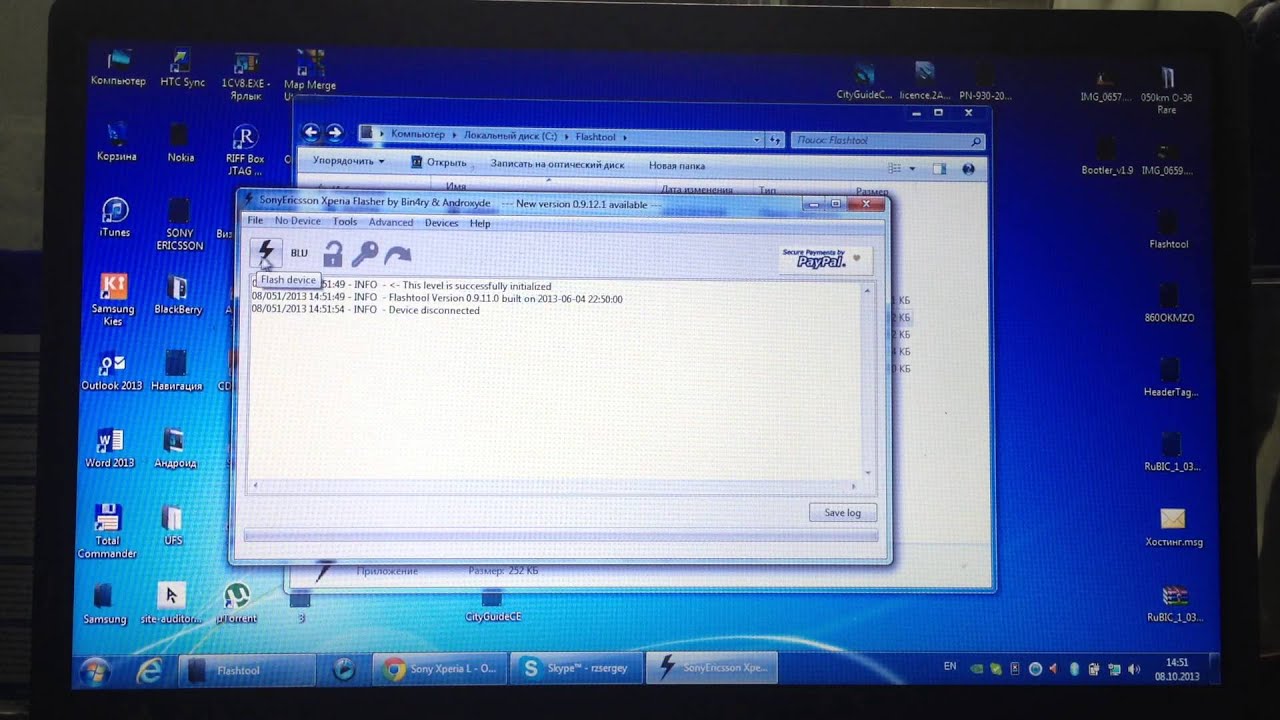
Task: Click 'Компьютер' in the Explorer address bar
Action: point(418,134)
